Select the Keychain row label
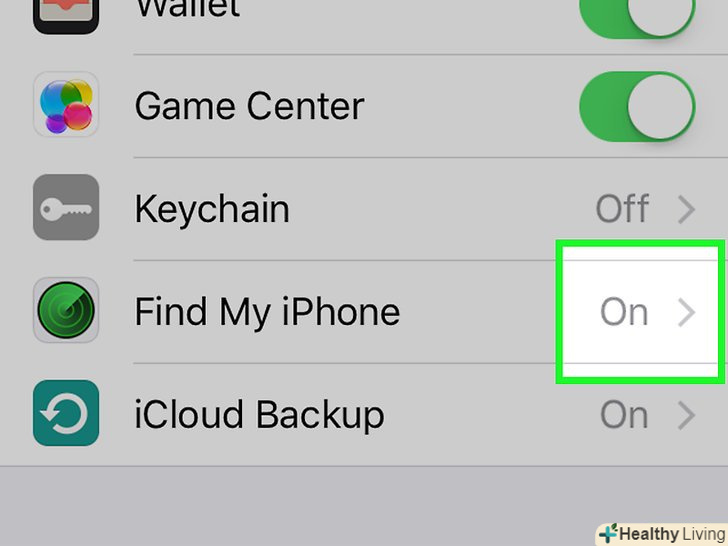This screenshot has height=546, width=728. point(212,209)
